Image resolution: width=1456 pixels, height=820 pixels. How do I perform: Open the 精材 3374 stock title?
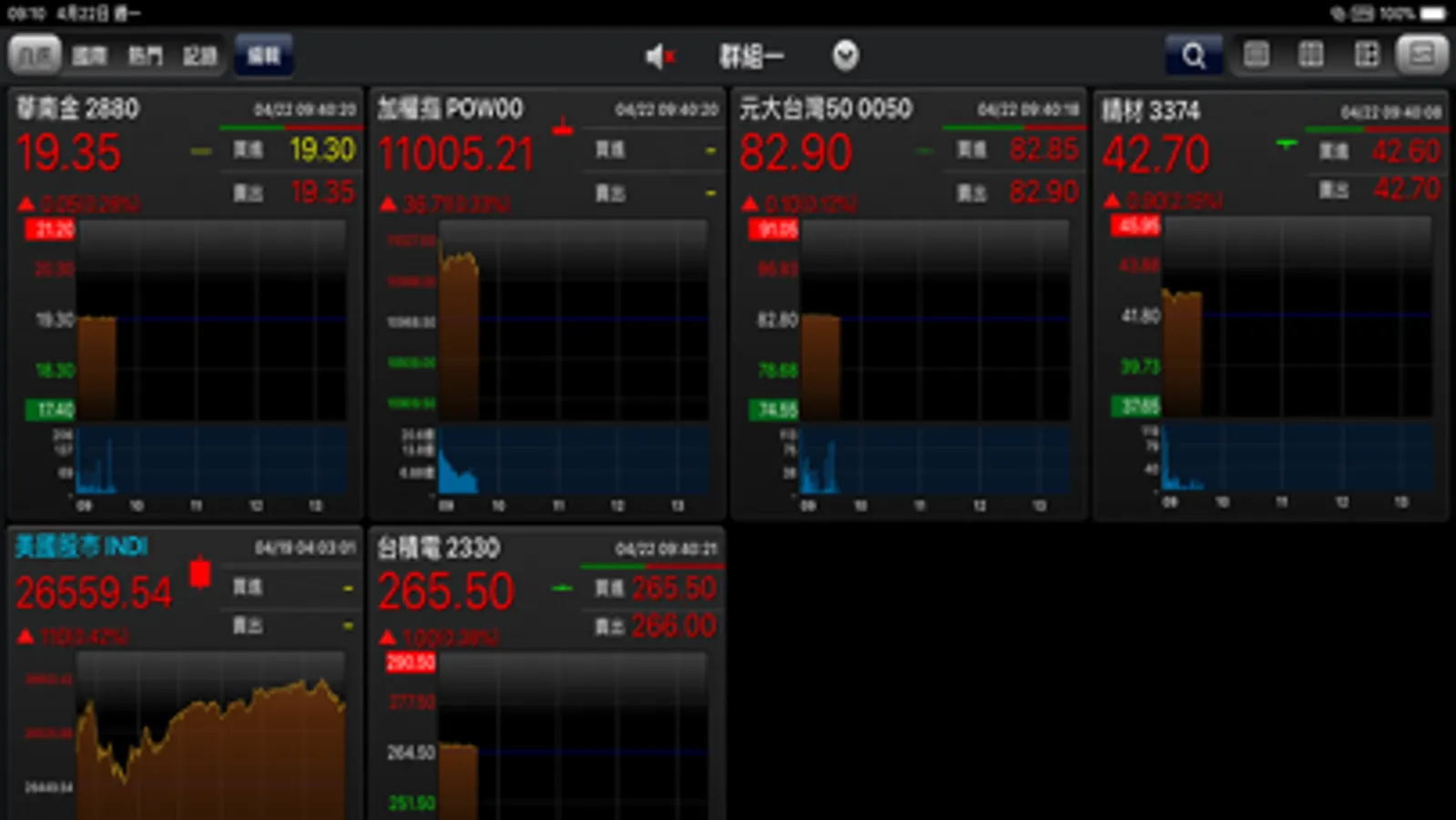[1151, 110]
